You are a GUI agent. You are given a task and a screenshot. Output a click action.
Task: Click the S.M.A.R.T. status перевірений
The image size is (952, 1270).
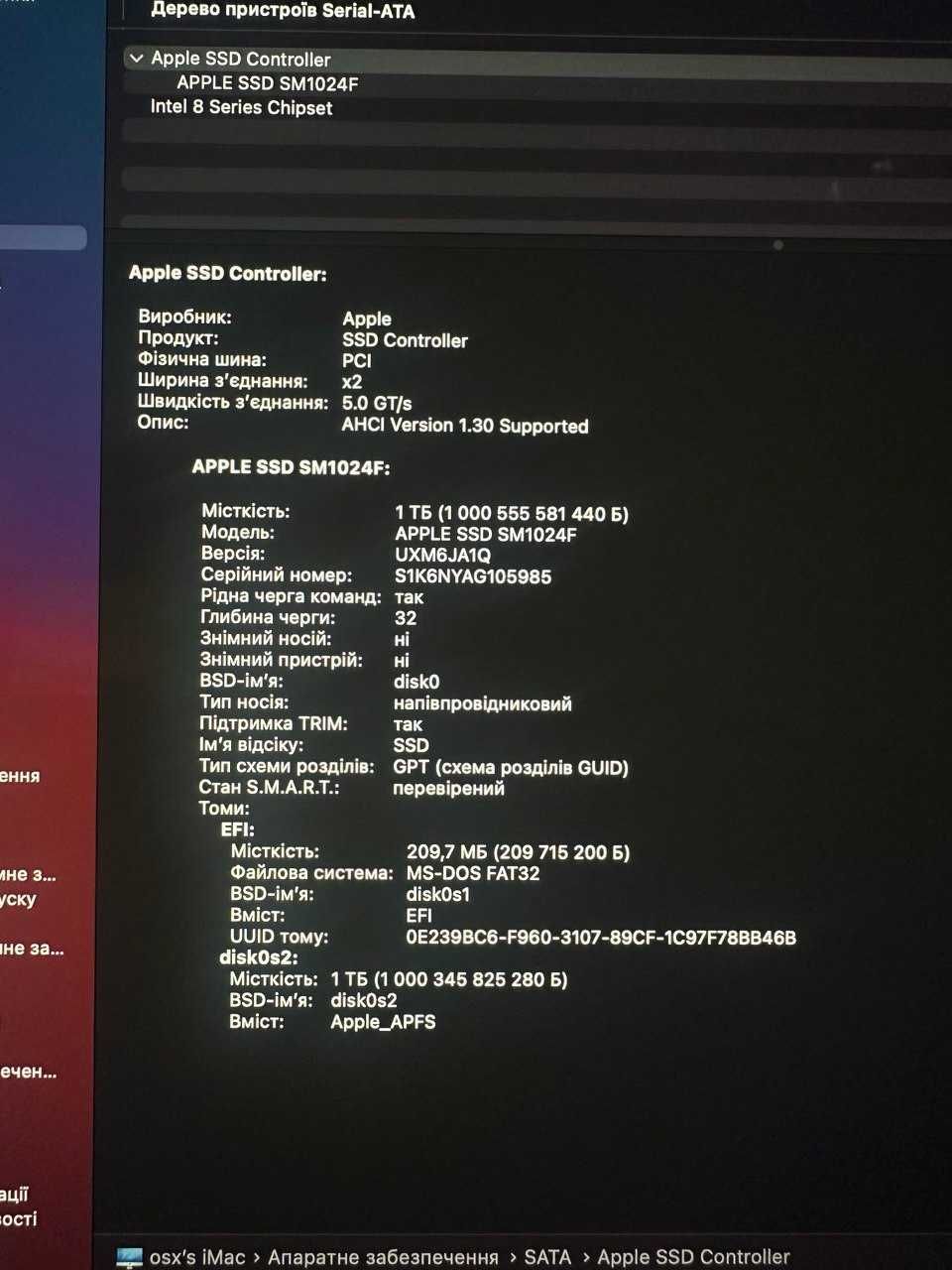click(449, 789)
